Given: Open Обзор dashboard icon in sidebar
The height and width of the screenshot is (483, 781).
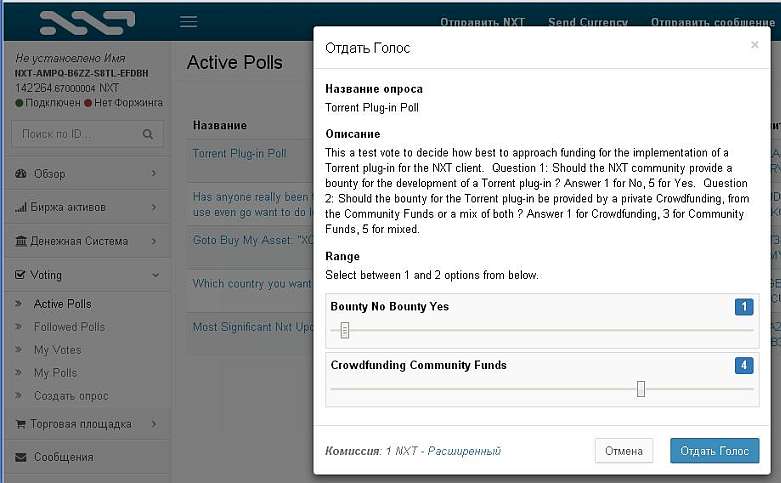Looking at the screenshot, I should point(20,174).
